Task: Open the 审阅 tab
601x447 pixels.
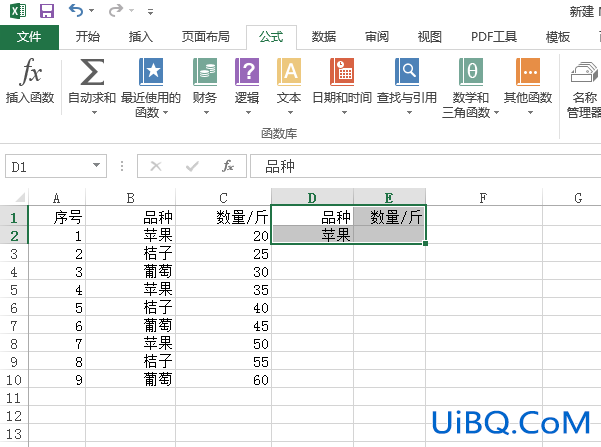Action: pos(377,37)
